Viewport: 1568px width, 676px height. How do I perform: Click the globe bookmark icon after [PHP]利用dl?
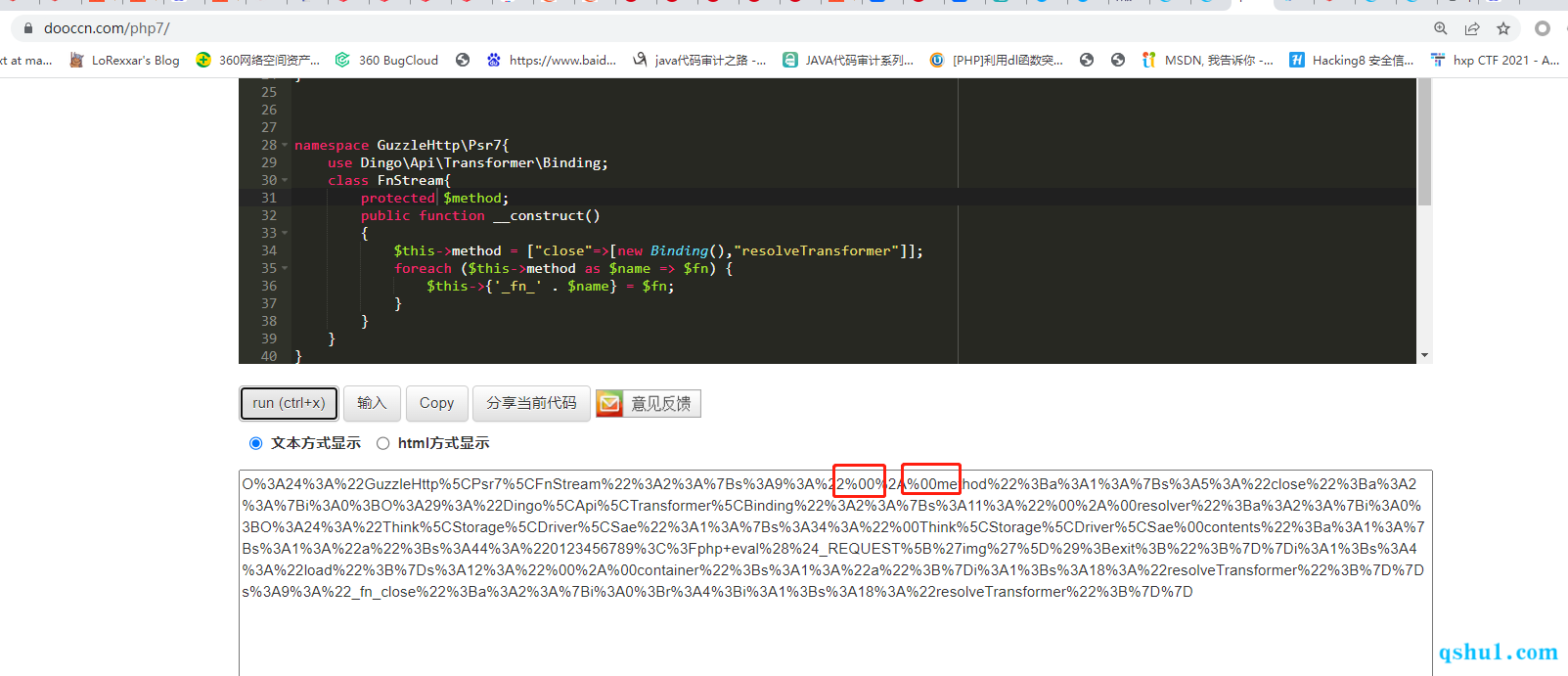pyautogui.click(x=1087, y=60)
